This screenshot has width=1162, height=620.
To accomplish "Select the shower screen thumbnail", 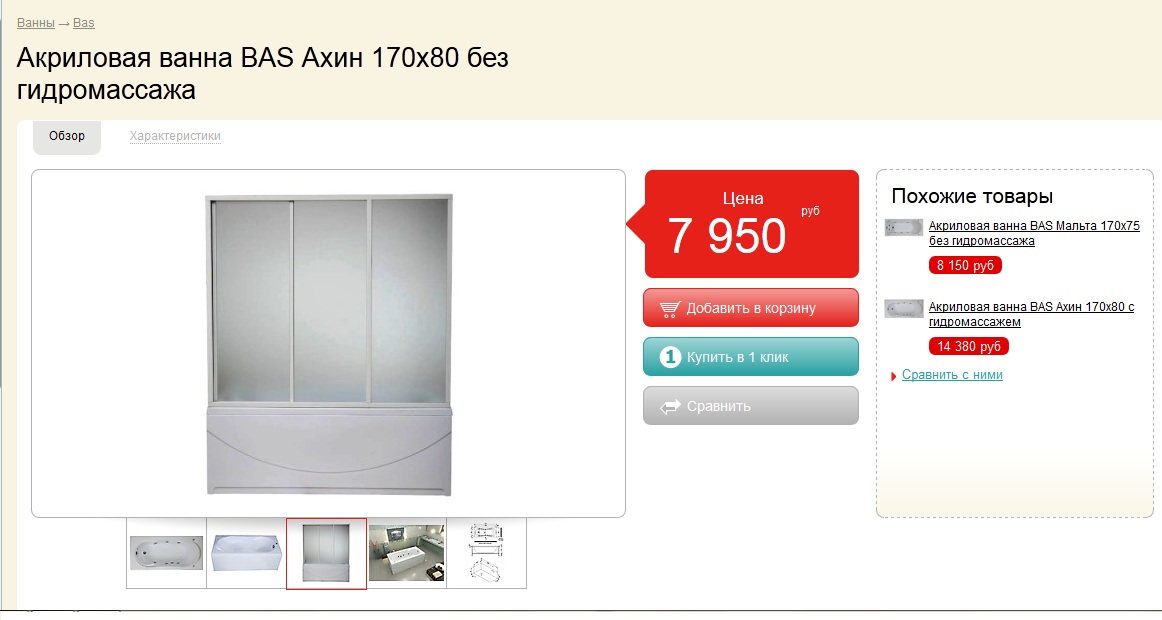I will coord(326,553).
